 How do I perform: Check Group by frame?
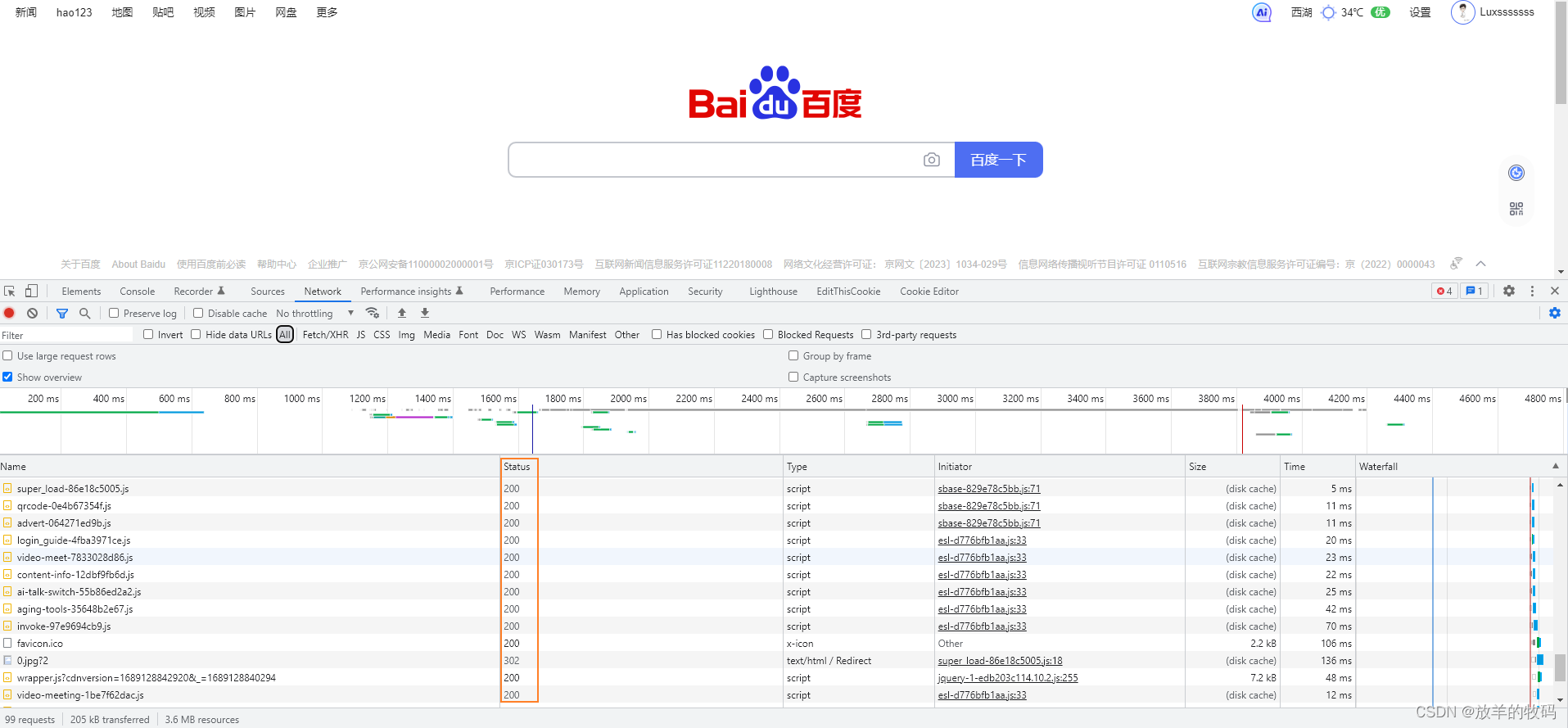point(793,355)
